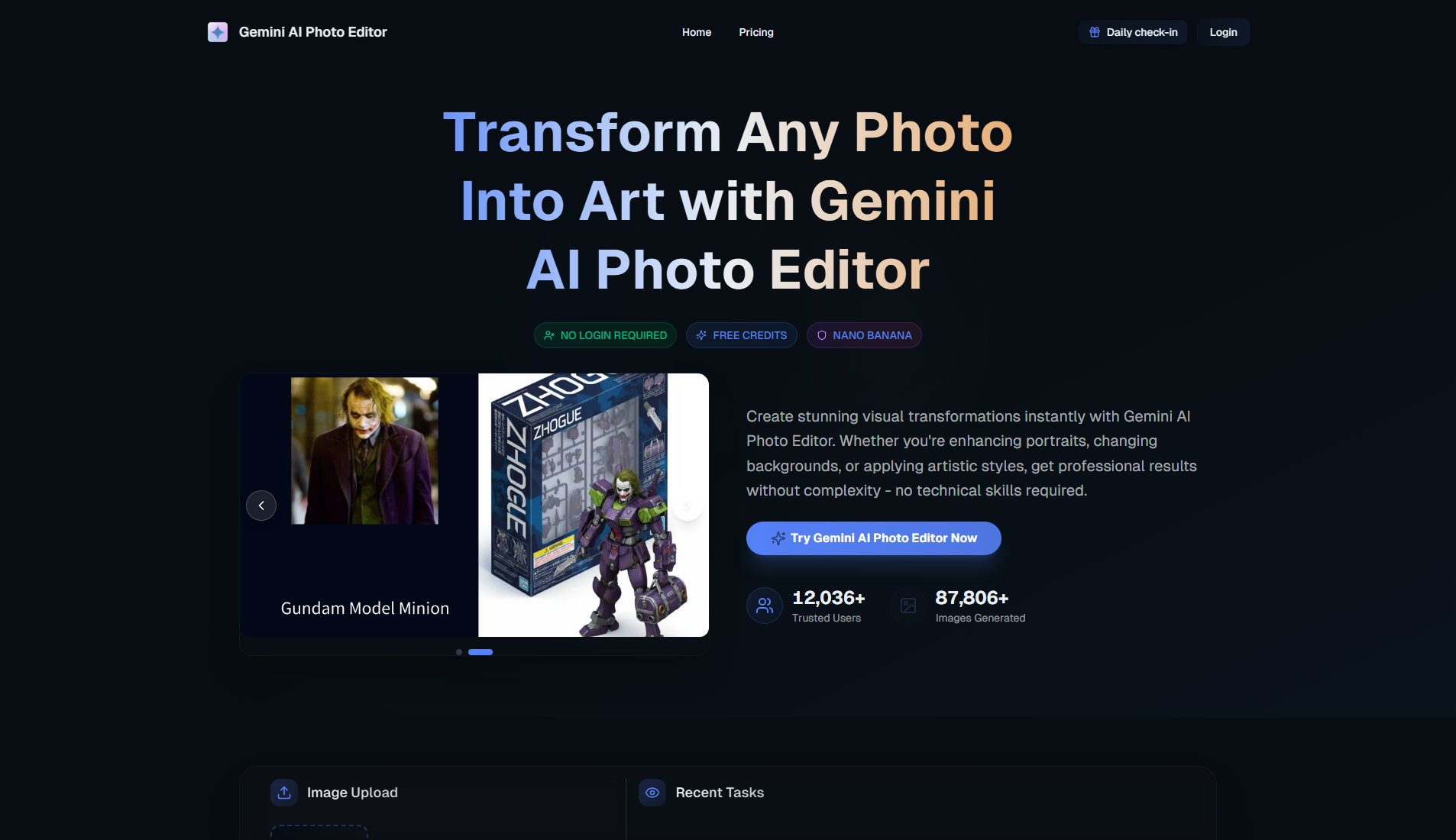Click the Gemini AI Photo Editor logo icon
The height and width of the screenshot is (840, 1456).
point(218,32)
